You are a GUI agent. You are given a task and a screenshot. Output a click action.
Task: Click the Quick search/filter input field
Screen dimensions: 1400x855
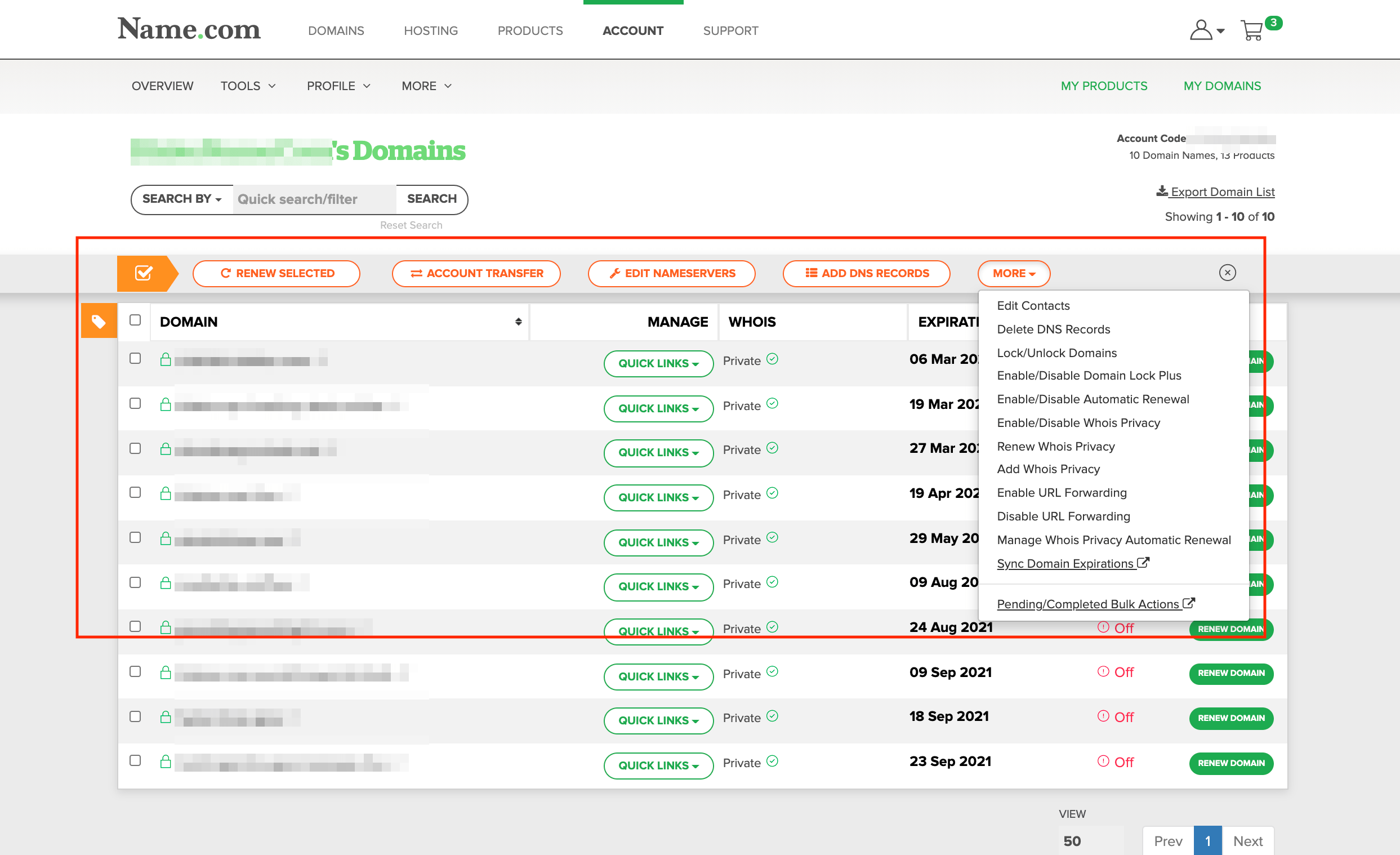click(314, 199)
